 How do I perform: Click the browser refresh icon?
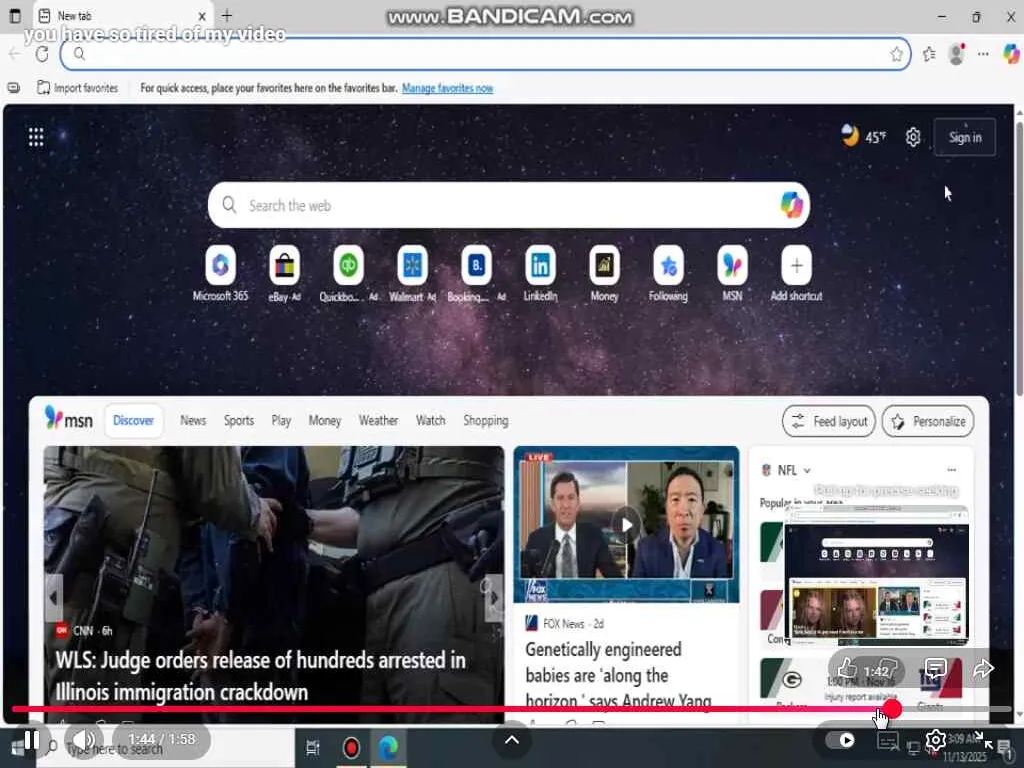click(42, 54)
